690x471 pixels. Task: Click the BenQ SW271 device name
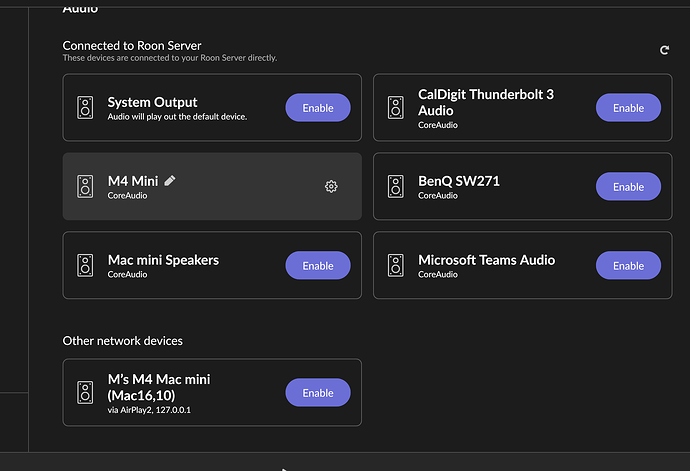coord(459,181)
